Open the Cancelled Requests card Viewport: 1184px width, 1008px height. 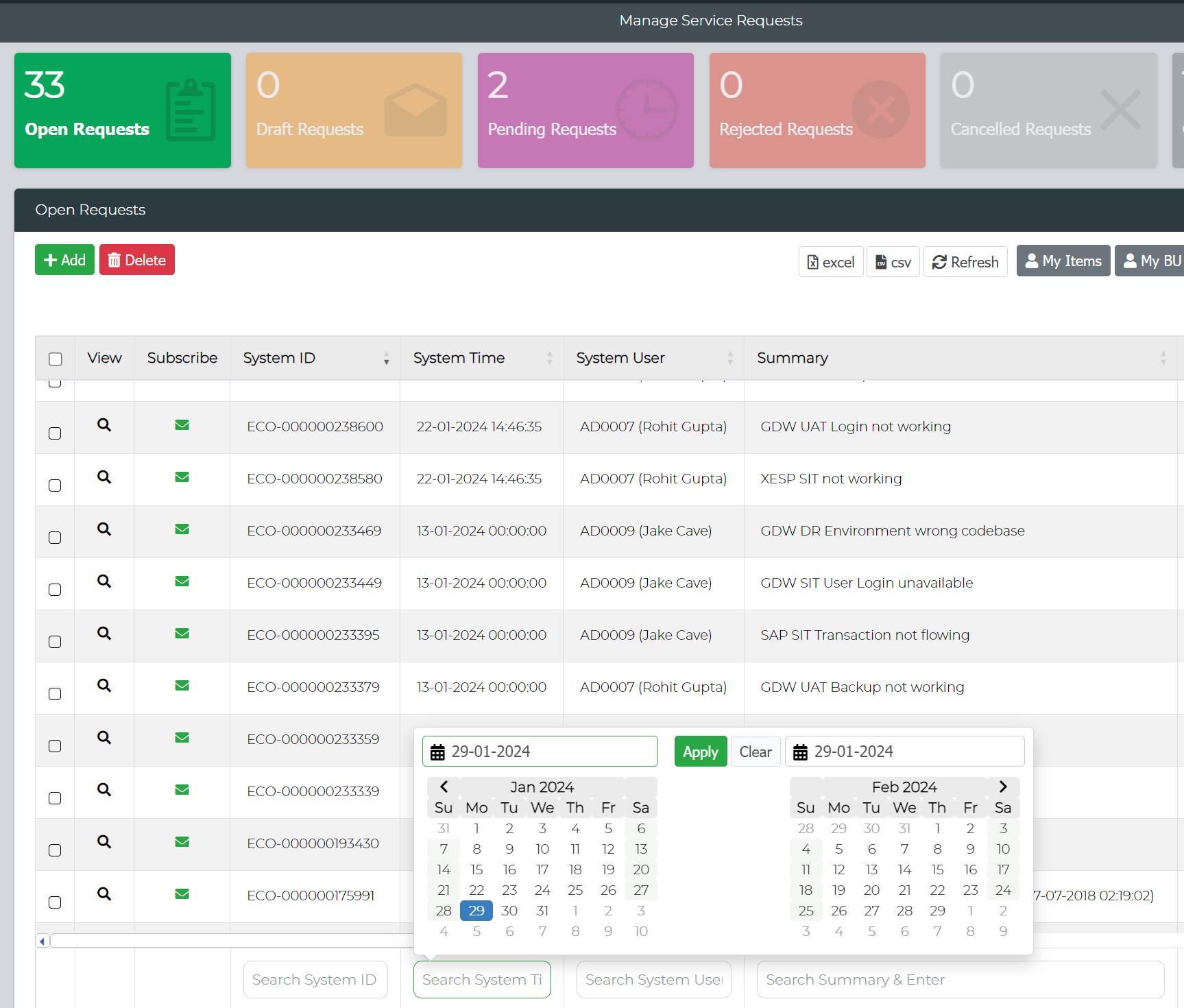tap(1049, 110)
